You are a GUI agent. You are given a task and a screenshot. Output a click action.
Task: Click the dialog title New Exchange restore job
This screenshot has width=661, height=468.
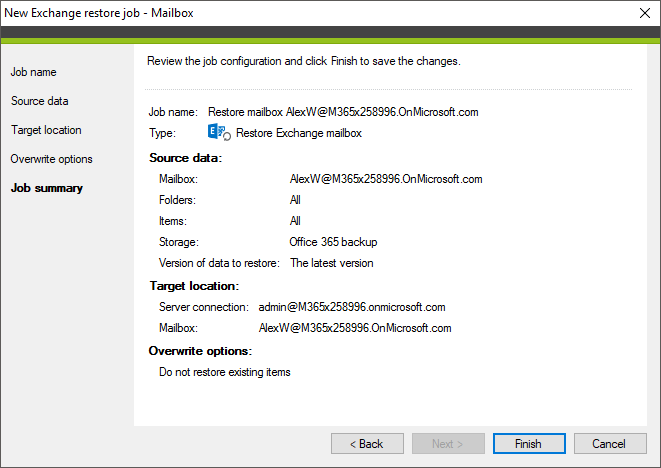(99, 13)
